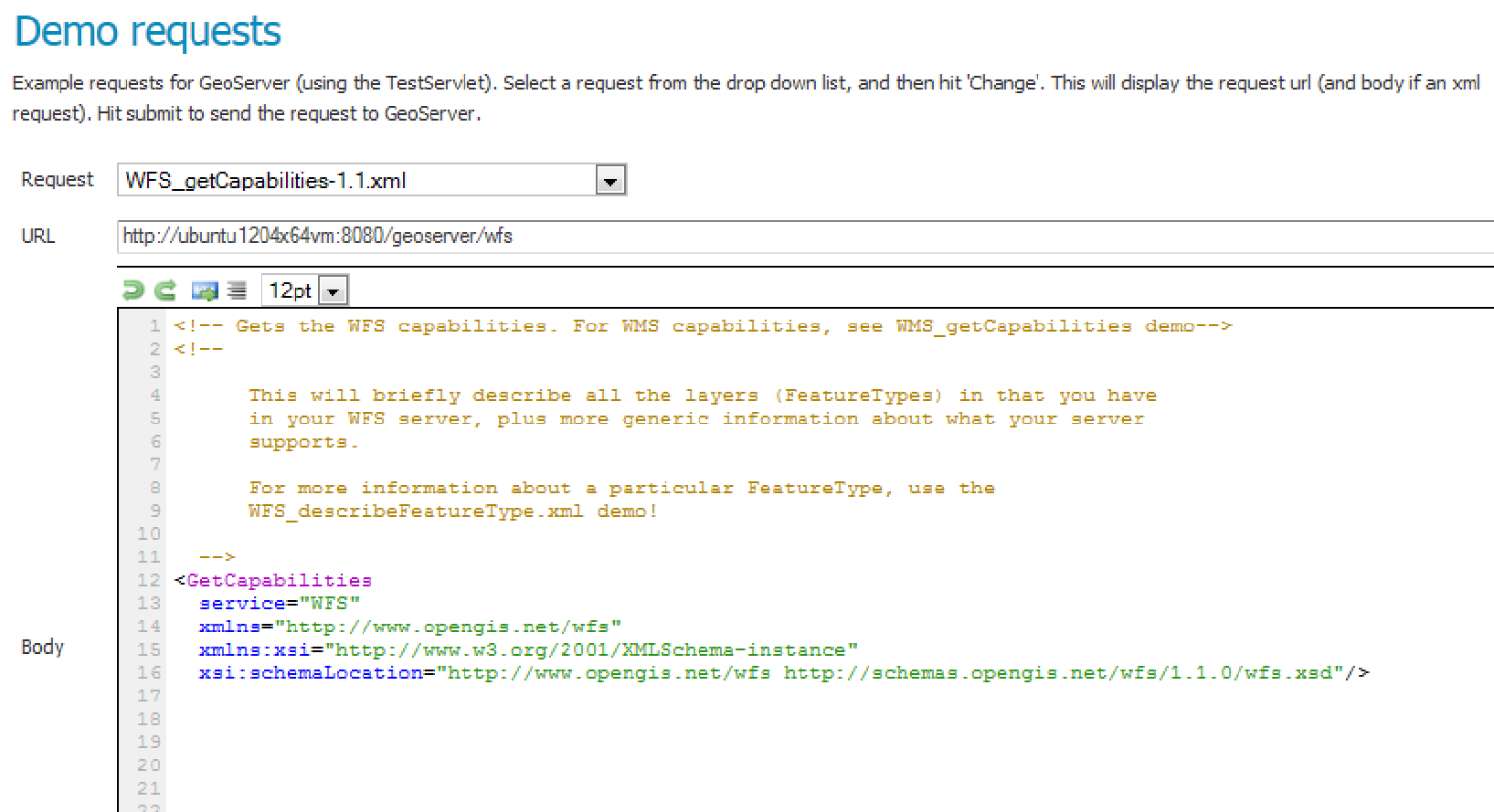Image resolution: width=1494 pixels, height=812 pixels.
Task: Click the redo icon in editor toolbar
Action: coord(165,290)
